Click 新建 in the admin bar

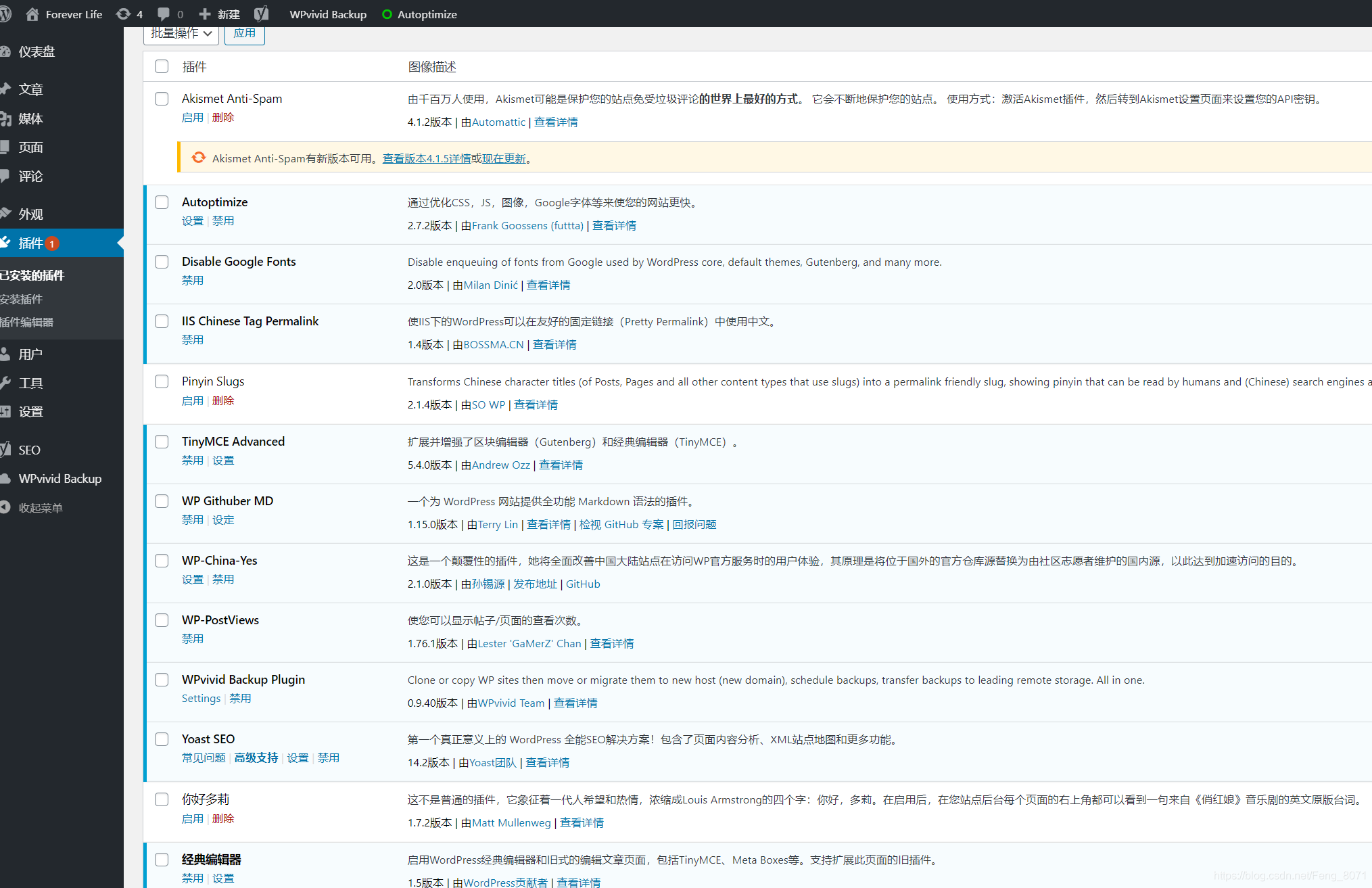point(229,14)
